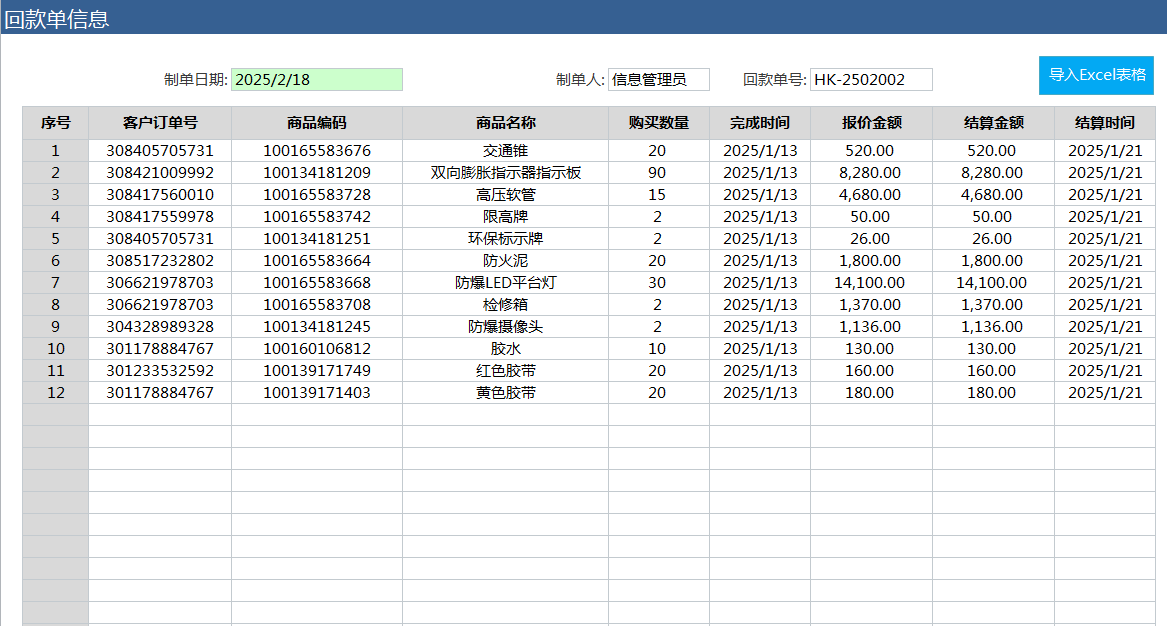Select the 制单日期 field showing 2025/2/18

[317, 80]
